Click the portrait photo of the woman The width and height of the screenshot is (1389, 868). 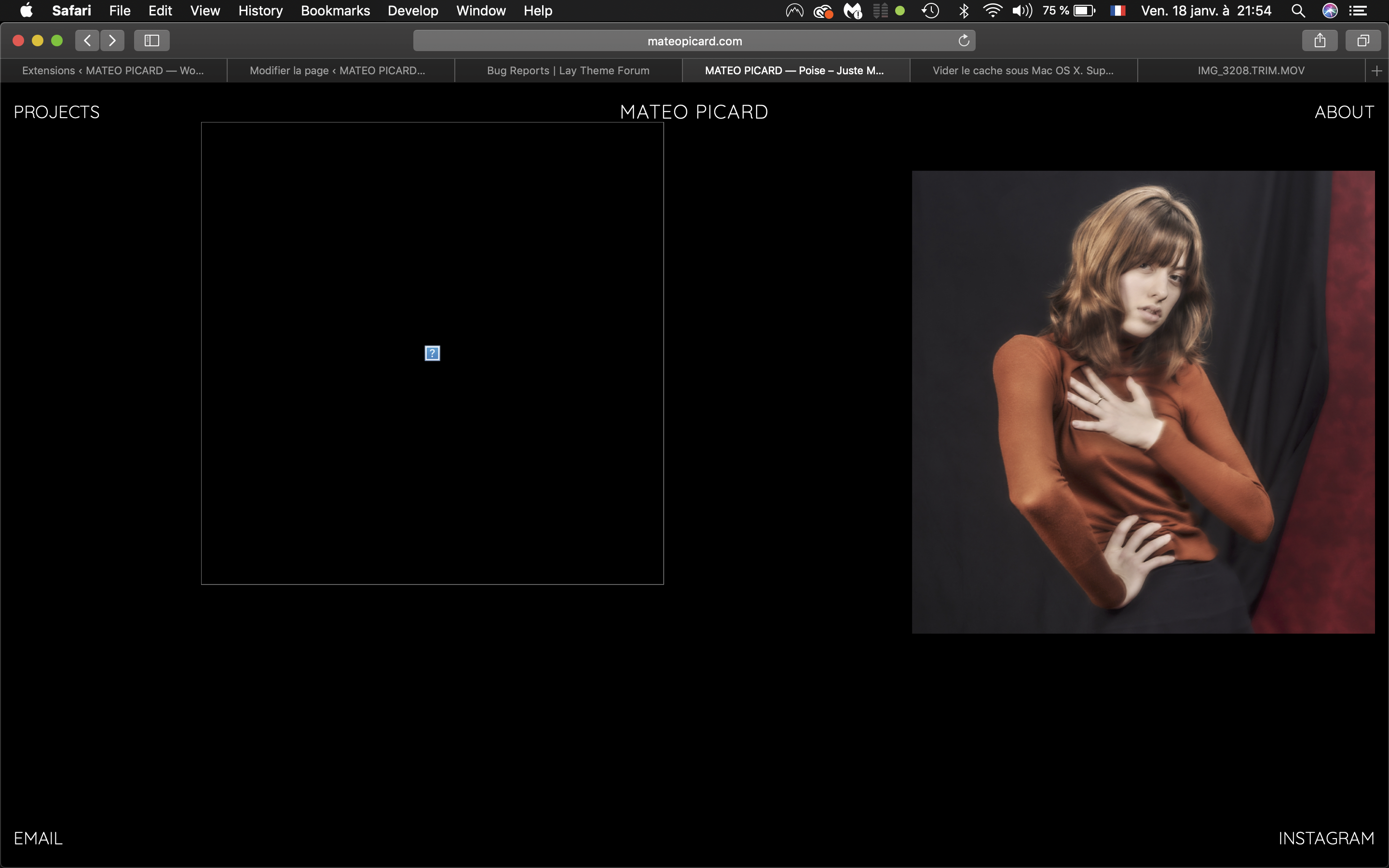(x=1143, y=402)
